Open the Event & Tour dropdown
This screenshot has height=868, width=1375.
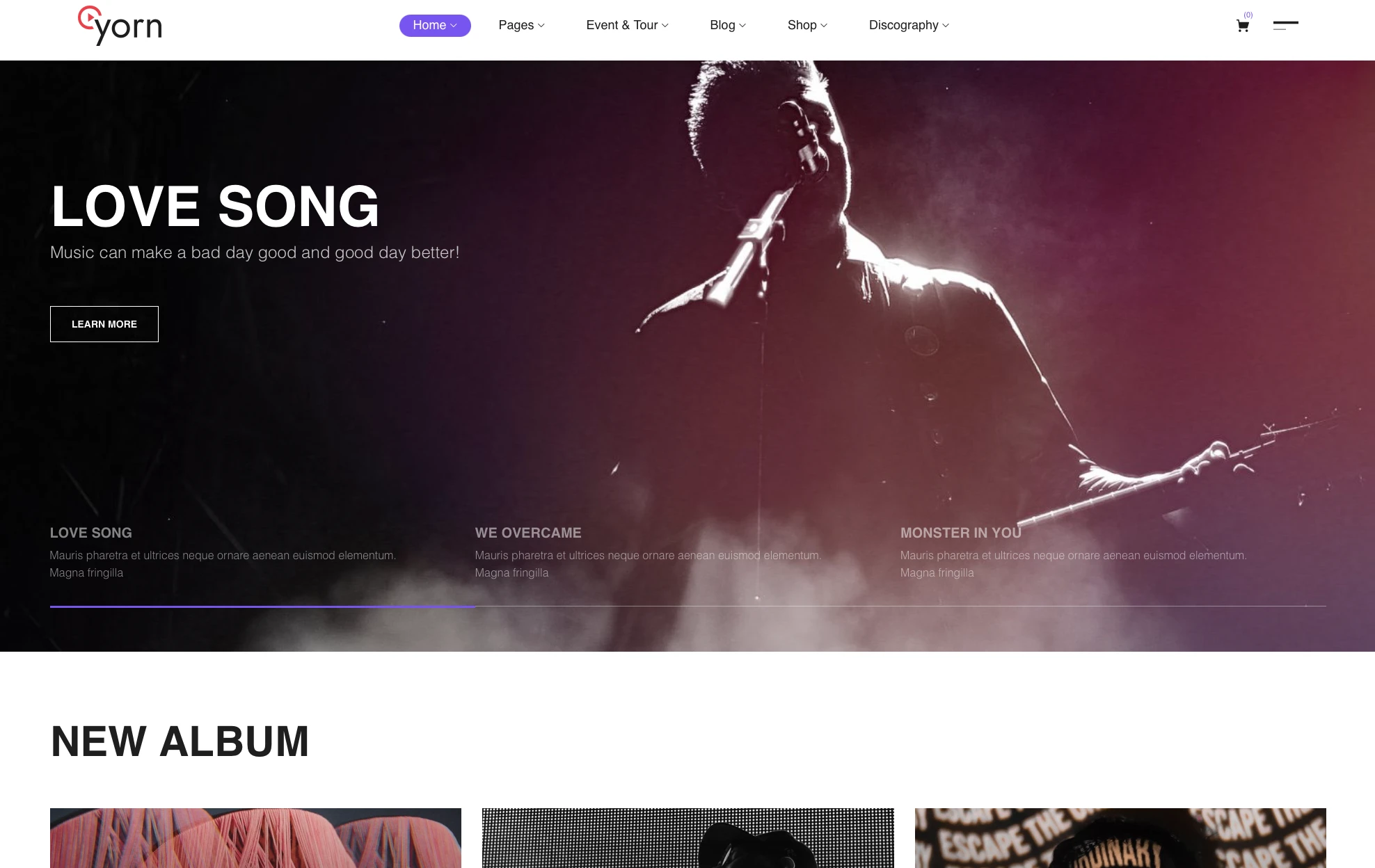(627, 25)
